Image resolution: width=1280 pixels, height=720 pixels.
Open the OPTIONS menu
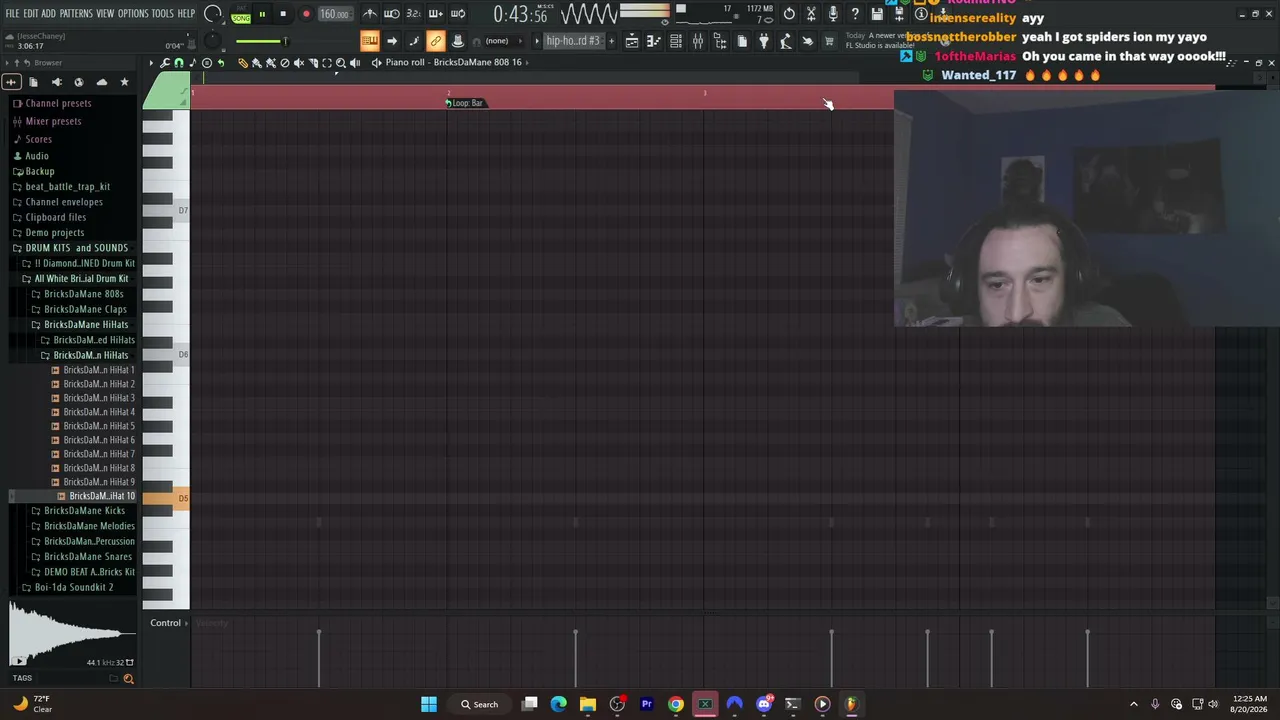(x=133, y=14)
